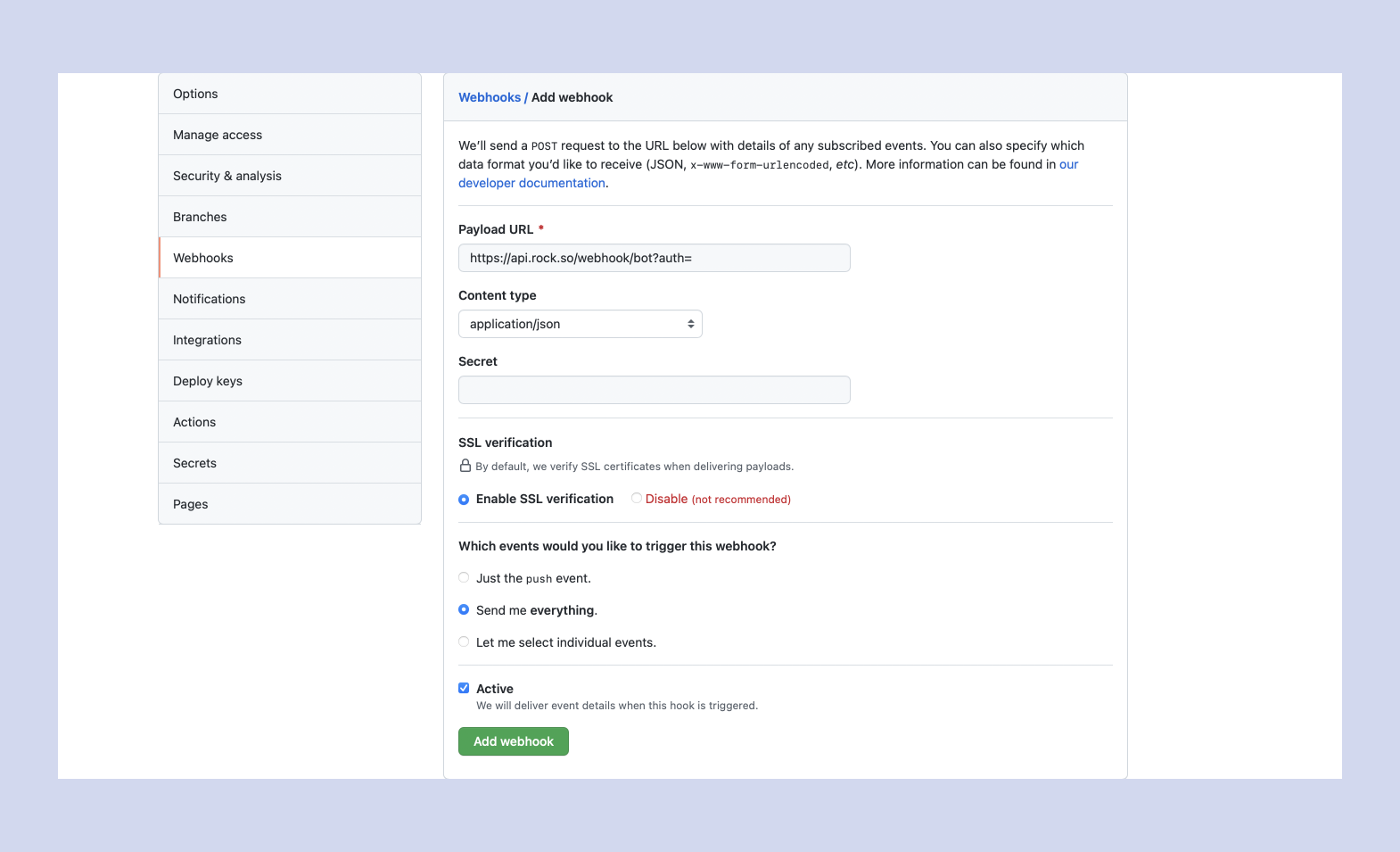Select Let me select individual events
Viewport: 1400px width, 852px height.
point(464,642)
